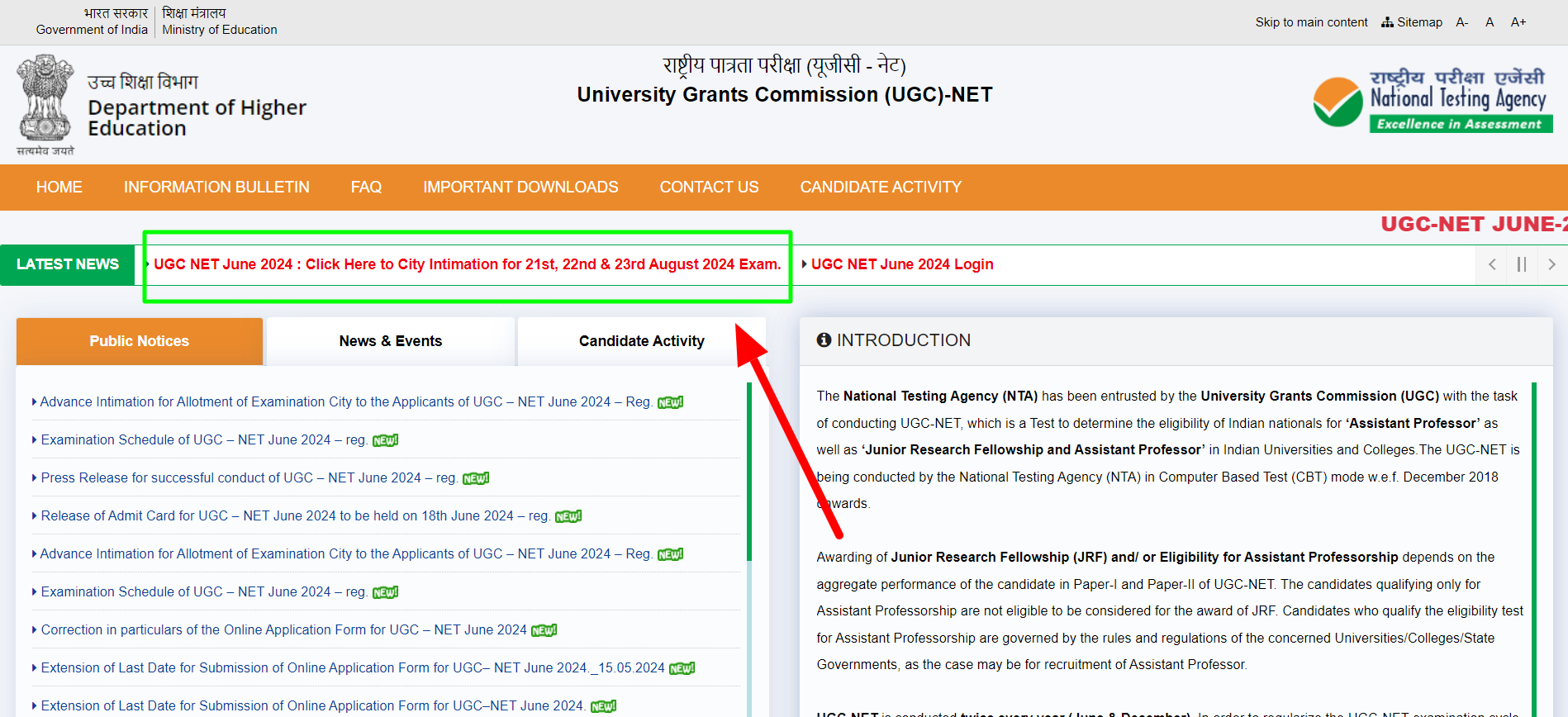Click Skip to main content link
1568x717 pixels.
pos(1311,22)
